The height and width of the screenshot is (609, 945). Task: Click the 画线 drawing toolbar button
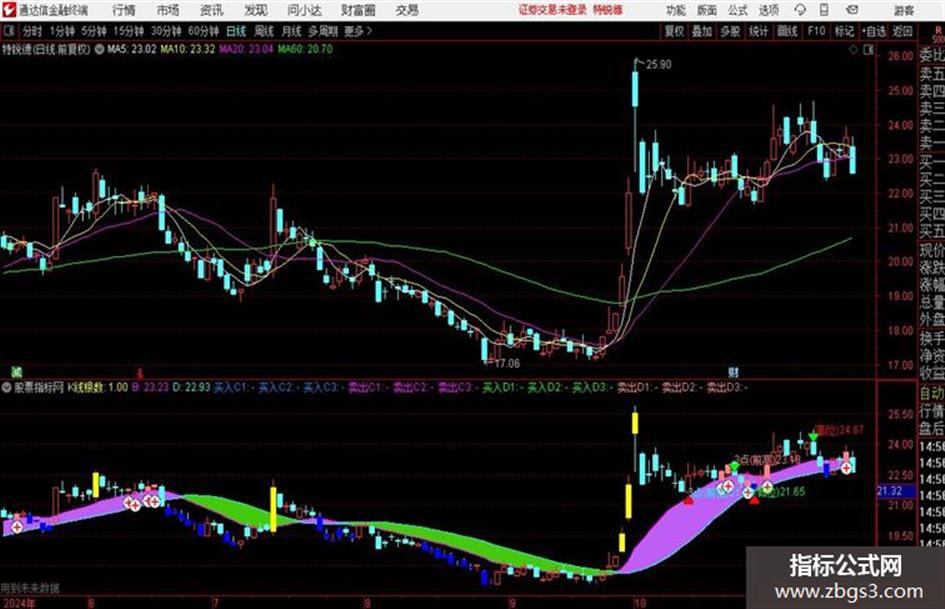(x=787, y=31)
